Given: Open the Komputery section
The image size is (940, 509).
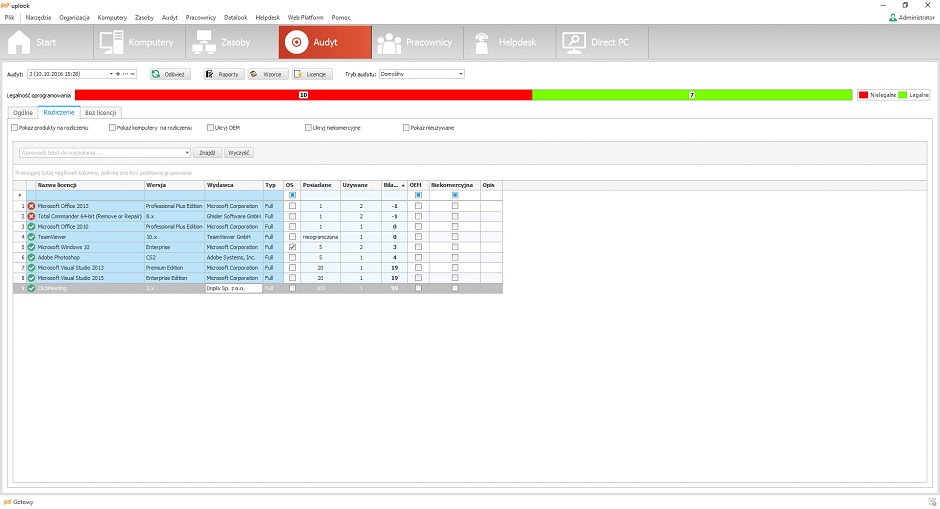Looking at the screenshot, I should pos(139,42).
